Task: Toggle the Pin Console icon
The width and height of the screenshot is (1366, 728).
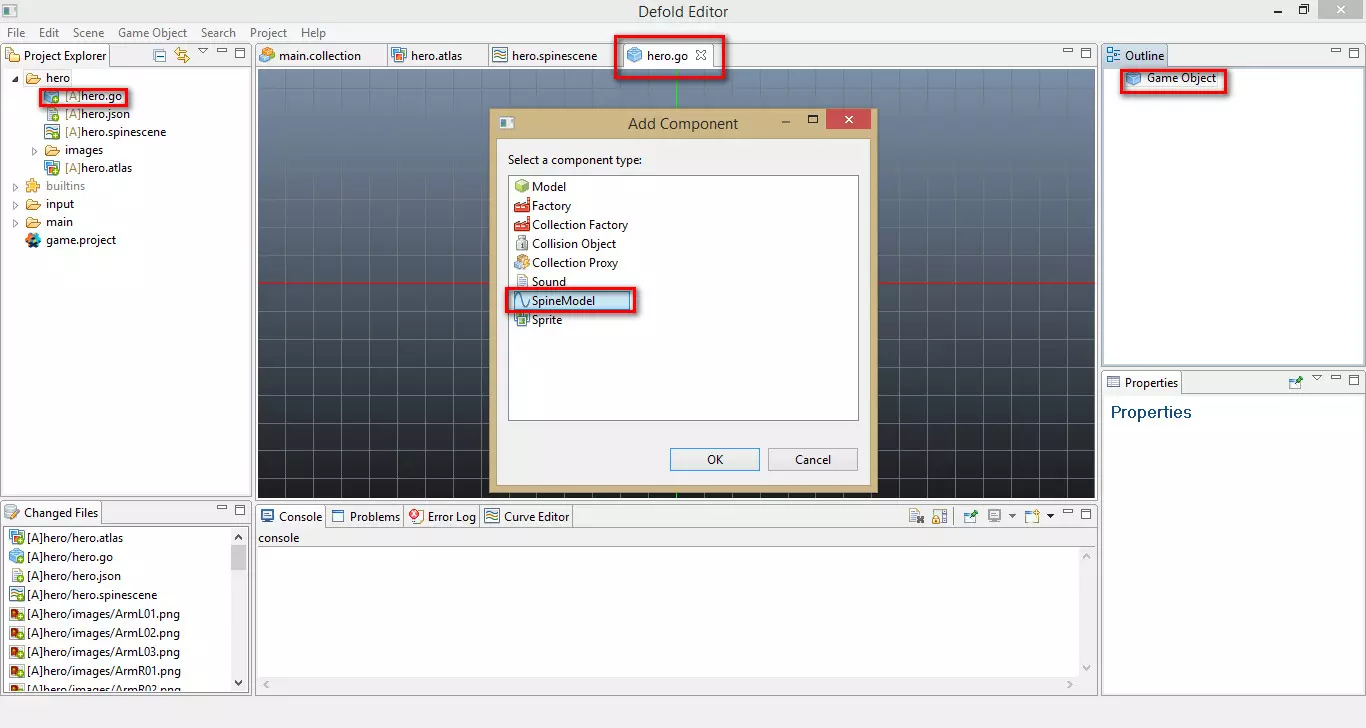Action: (x=970, y=517)
